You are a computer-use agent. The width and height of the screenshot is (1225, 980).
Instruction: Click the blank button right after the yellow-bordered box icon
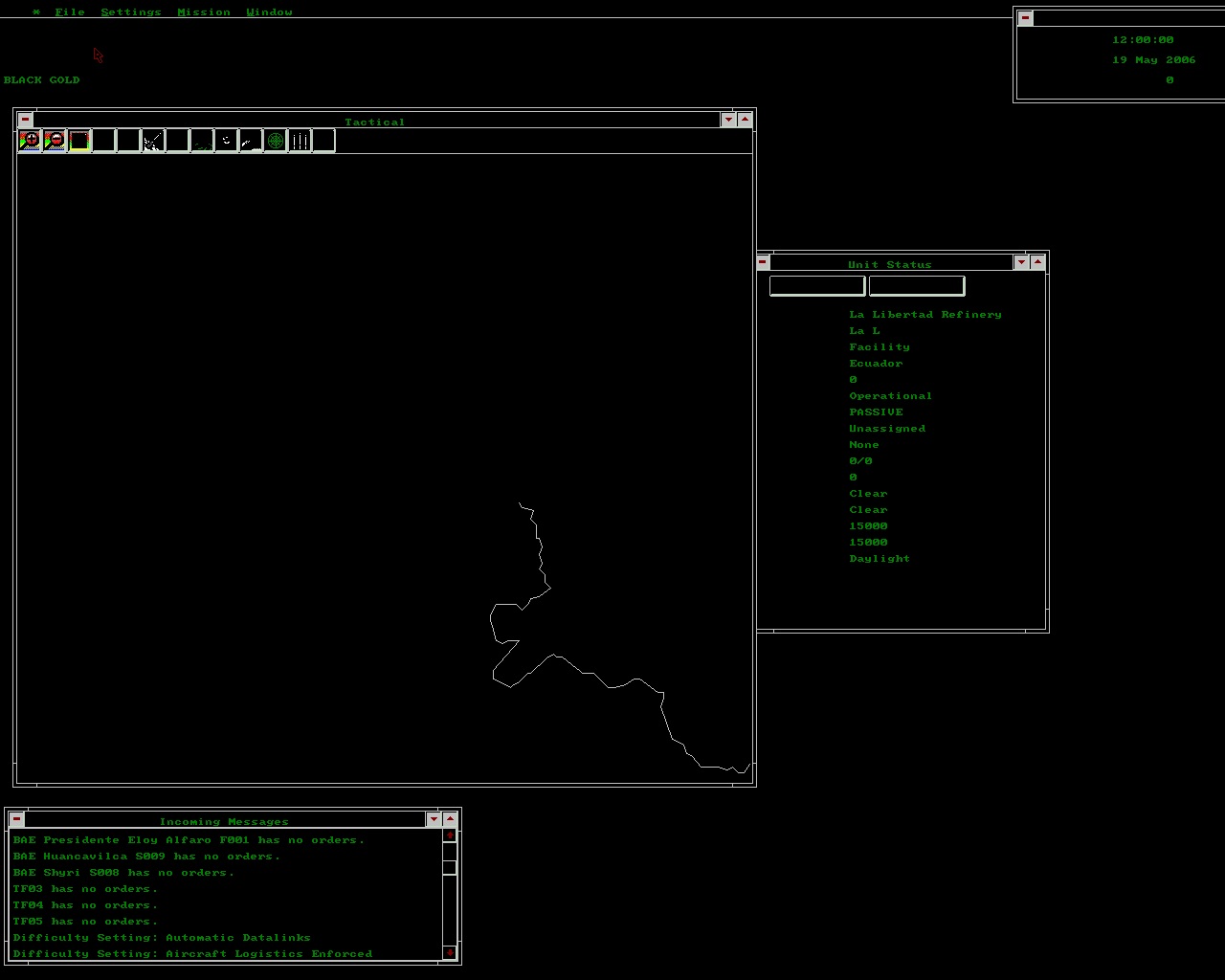click(103, 141)
